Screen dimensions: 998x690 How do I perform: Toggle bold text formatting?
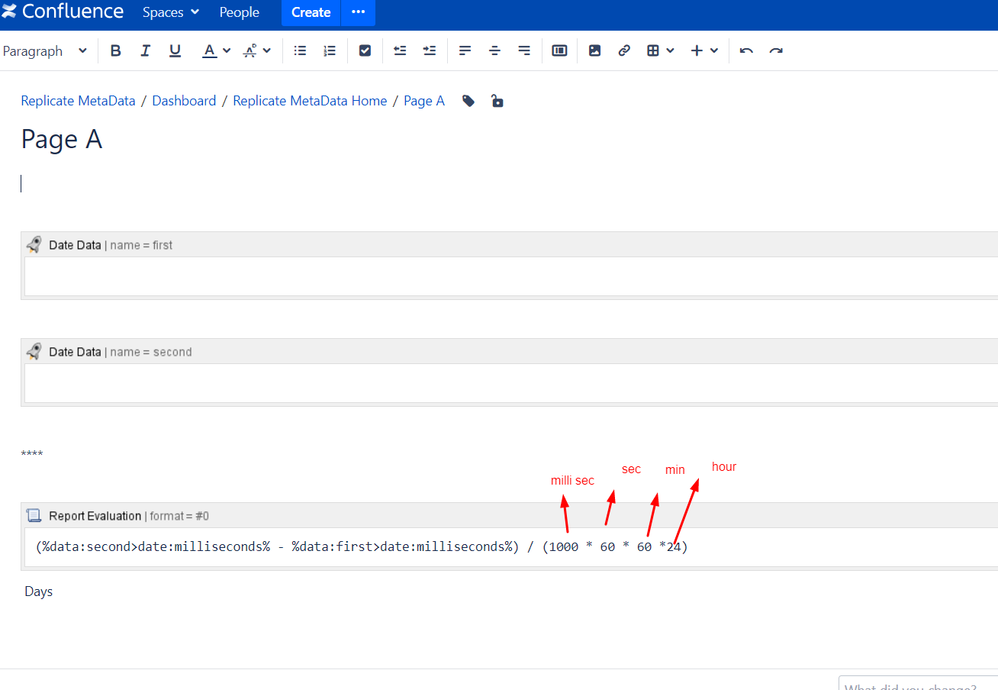115,51
